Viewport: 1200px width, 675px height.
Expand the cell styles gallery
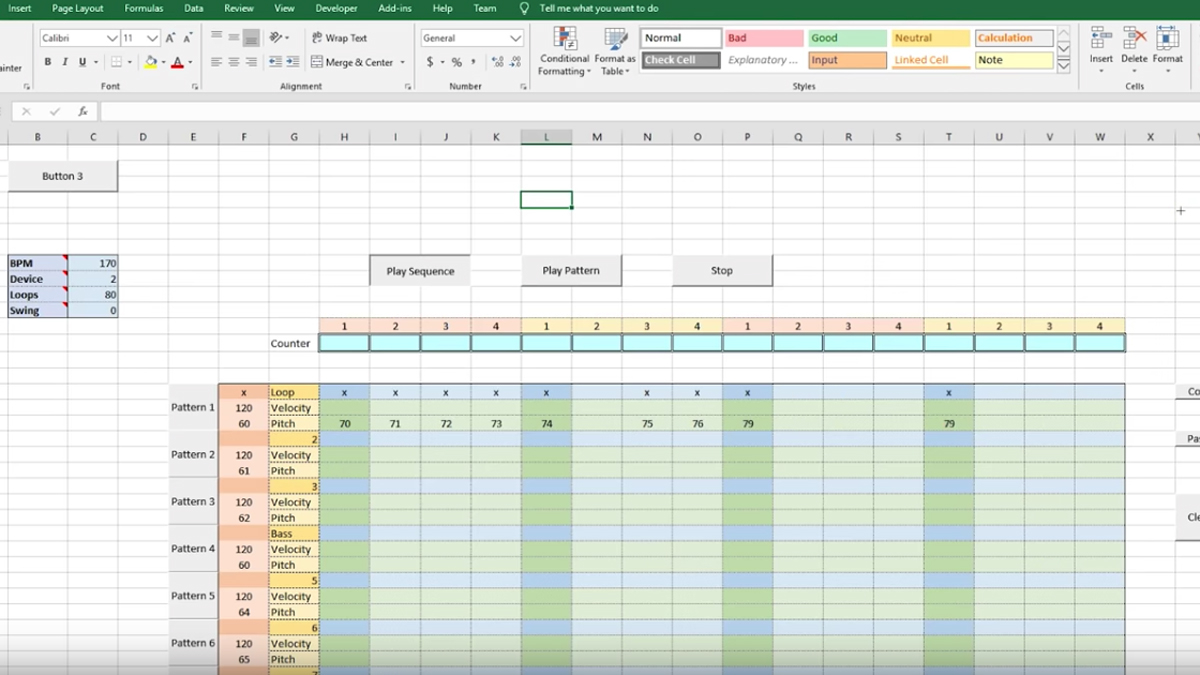1063,66
